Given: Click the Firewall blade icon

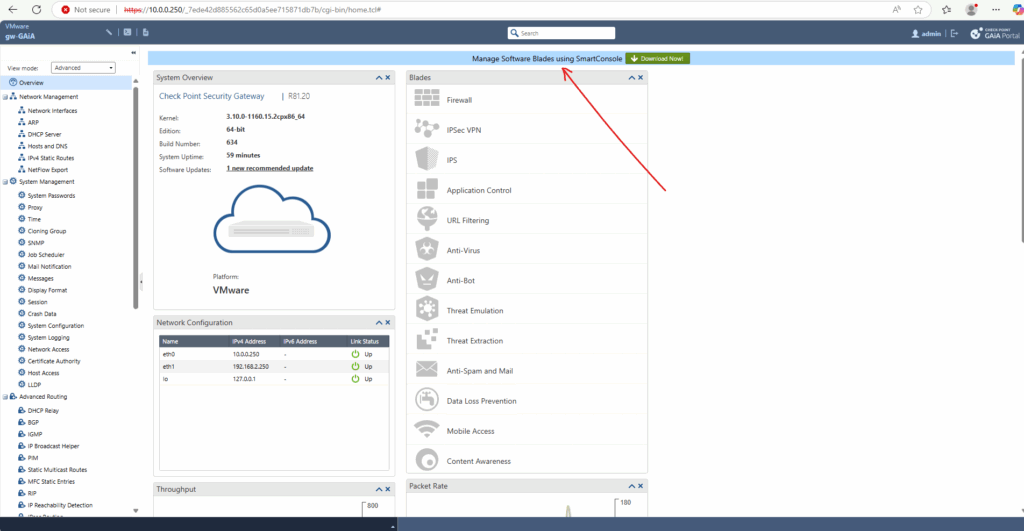Looking at the screenshot, I should 426,99.
